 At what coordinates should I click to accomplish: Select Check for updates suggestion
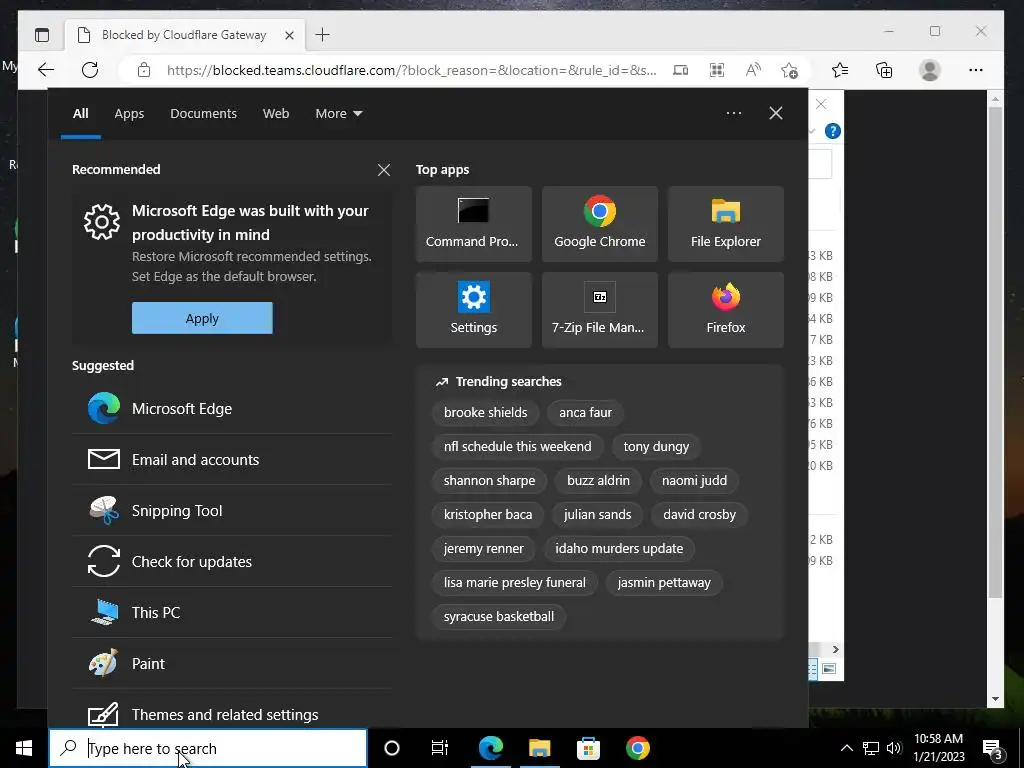click(232, 562)
